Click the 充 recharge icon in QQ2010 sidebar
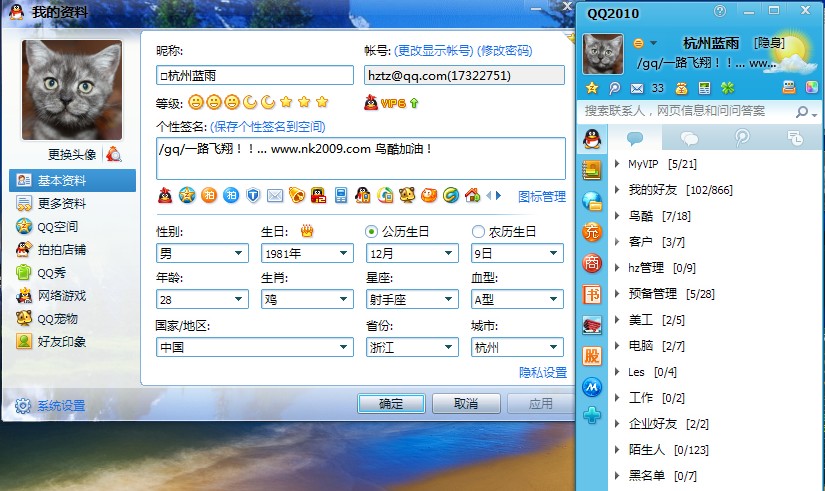The width and height of the screenshot is (825, 491). (x=592, y=232)
